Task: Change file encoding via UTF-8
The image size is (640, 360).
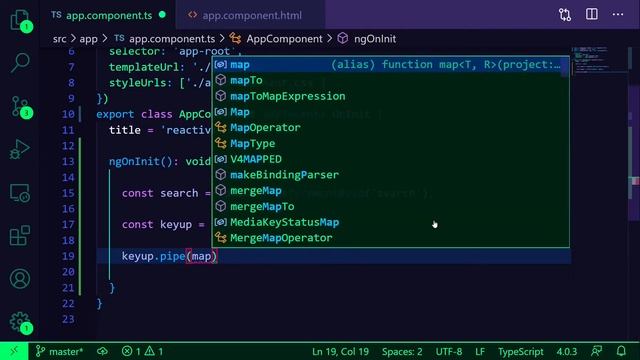Action: tap(449, 351)
